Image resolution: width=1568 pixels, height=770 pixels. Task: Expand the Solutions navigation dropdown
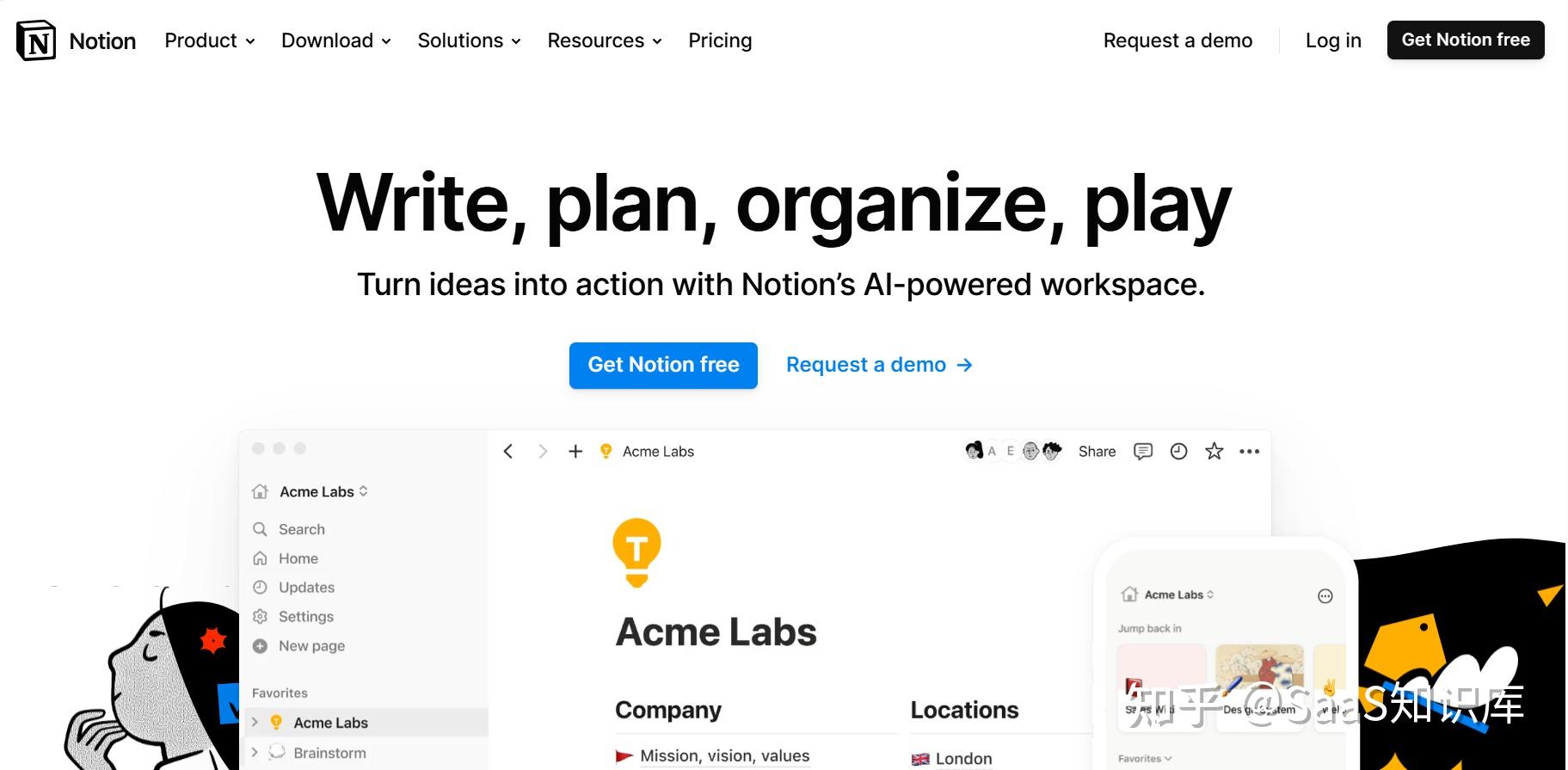pyautogui.click(x=469, y=40)
